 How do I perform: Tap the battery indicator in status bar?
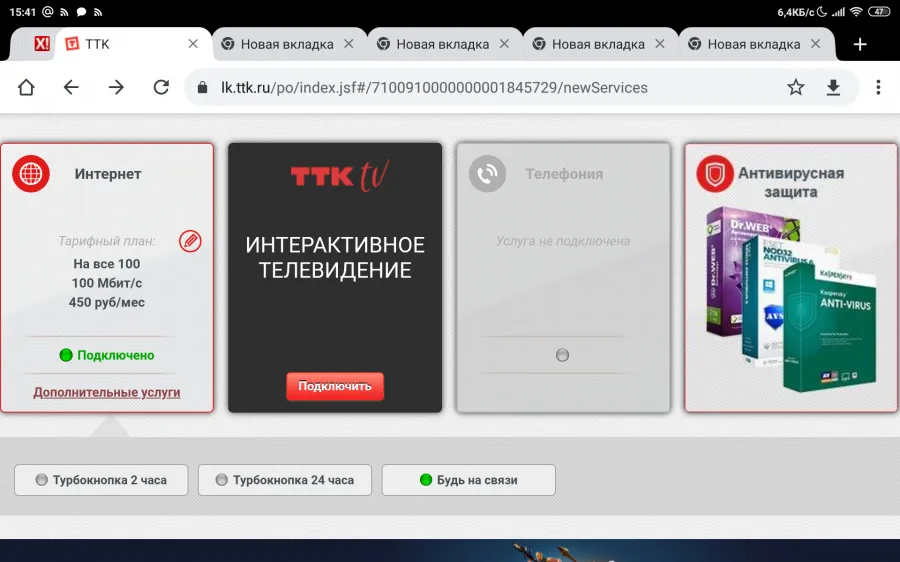[x=879, y=11]
